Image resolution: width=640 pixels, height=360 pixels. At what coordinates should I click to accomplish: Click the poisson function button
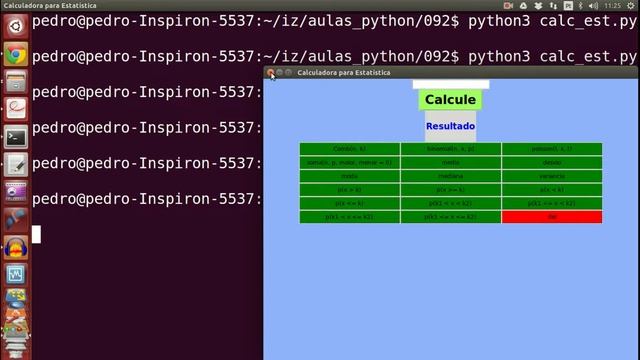click(552, 149)
